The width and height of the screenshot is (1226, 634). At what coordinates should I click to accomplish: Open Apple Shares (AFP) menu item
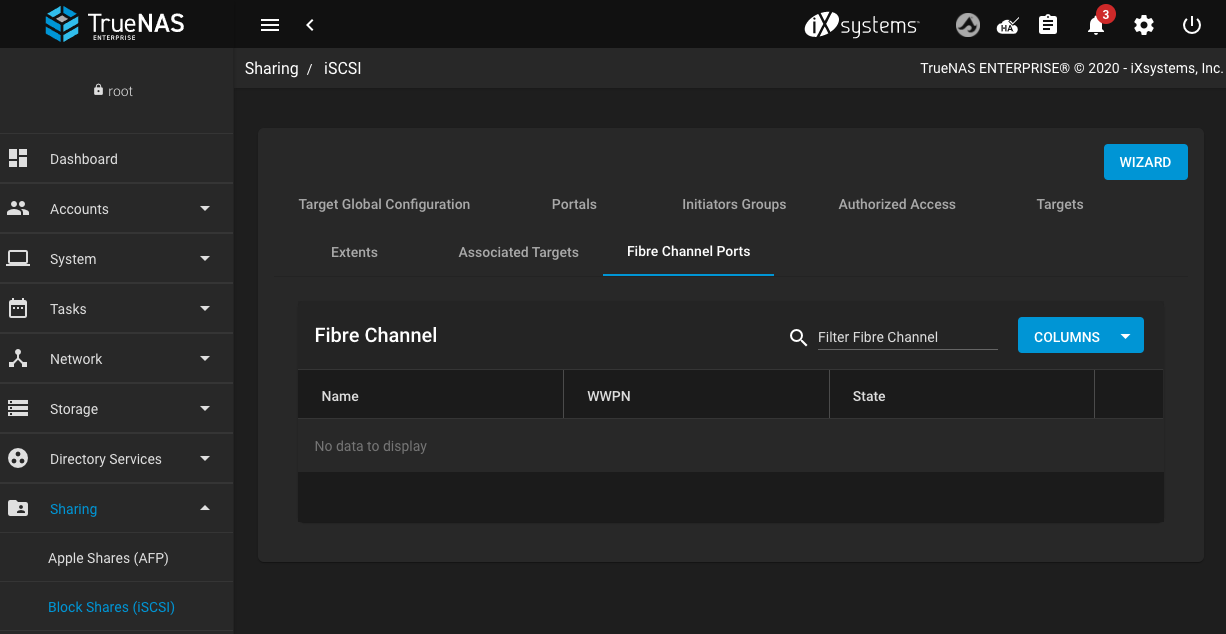coord(108,558)
